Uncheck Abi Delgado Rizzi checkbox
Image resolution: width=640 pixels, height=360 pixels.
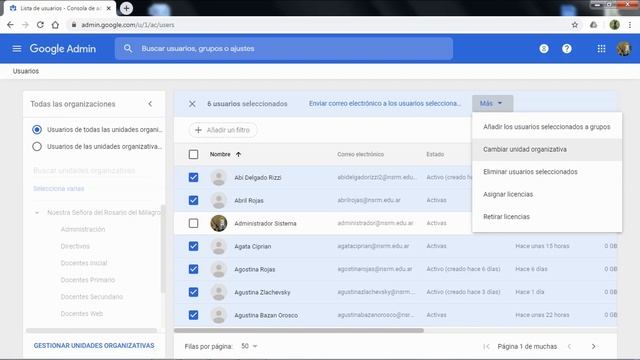click(x=193, y=178)
